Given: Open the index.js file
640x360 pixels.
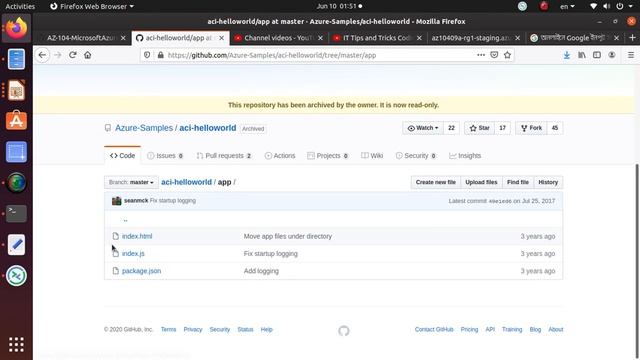Looking at the screenshot, I should (x=133, y=253).
